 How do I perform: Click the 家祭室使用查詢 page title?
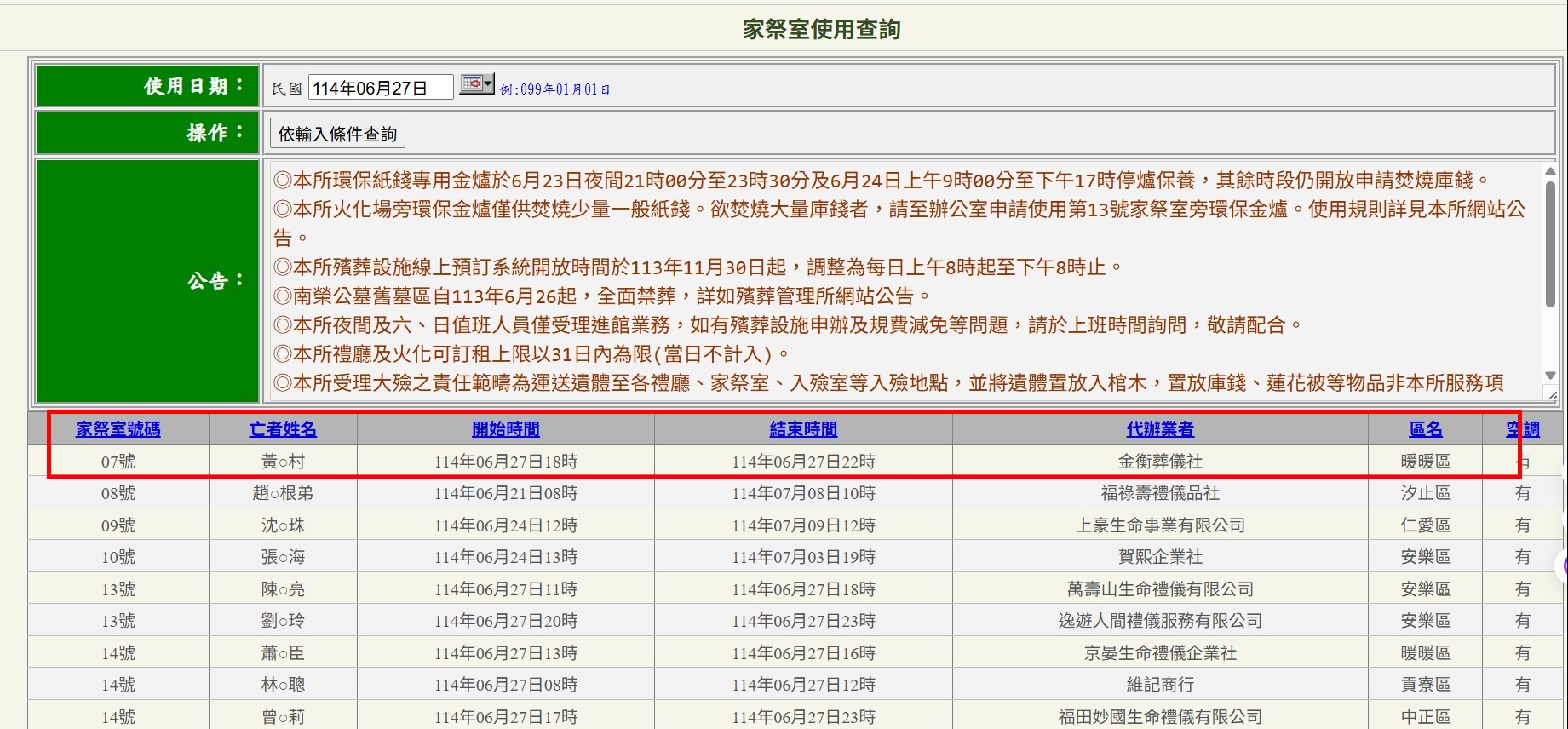pos(821,30)
